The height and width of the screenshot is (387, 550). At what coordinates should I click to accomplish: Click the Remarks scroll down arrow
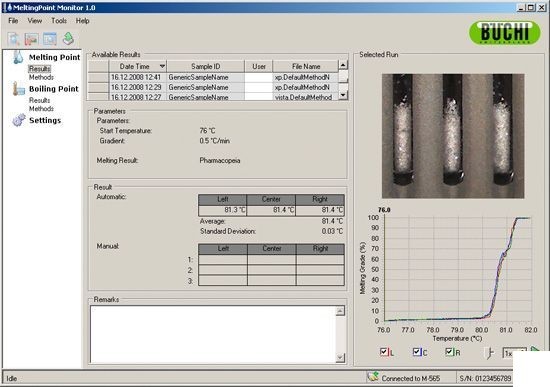(340, 358)
